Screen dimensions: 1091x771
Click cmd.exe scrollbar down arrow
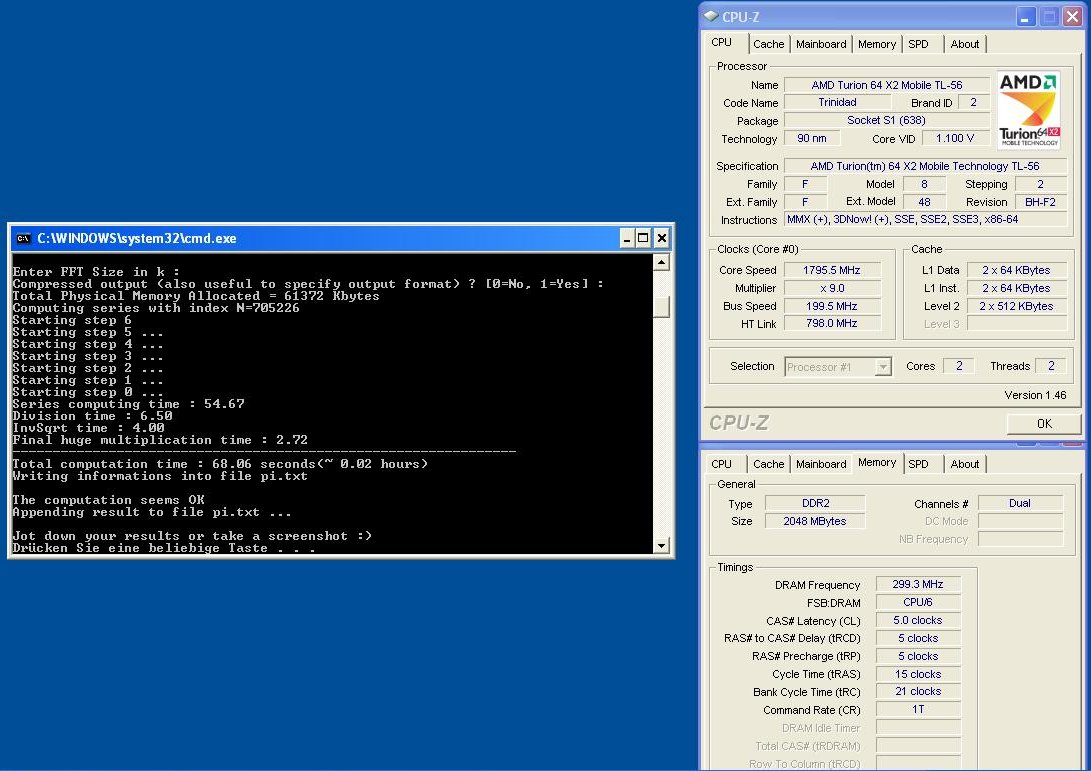point(662,546)
